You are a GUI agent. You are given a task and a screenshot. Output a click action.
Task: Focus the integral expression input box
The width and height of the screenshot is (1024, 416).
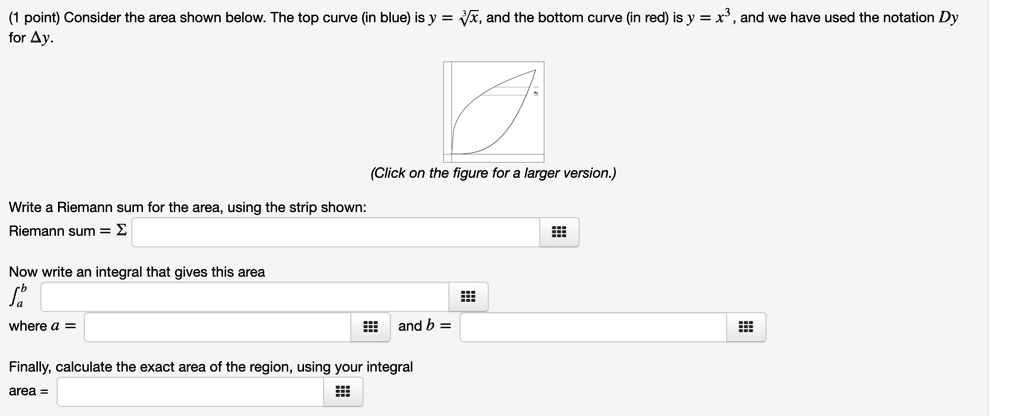point(245,296)
